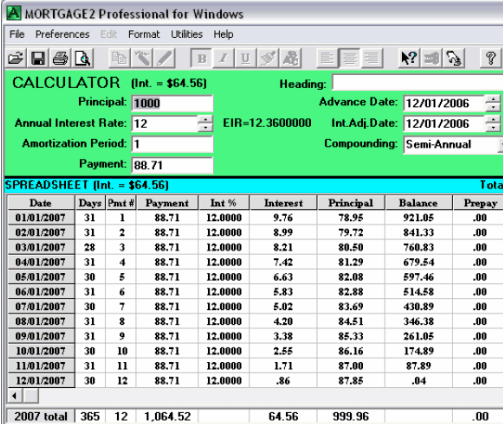The image size is (503, 424).
Task: Select the 06/01/2007 row header
Action: point(41,292)
